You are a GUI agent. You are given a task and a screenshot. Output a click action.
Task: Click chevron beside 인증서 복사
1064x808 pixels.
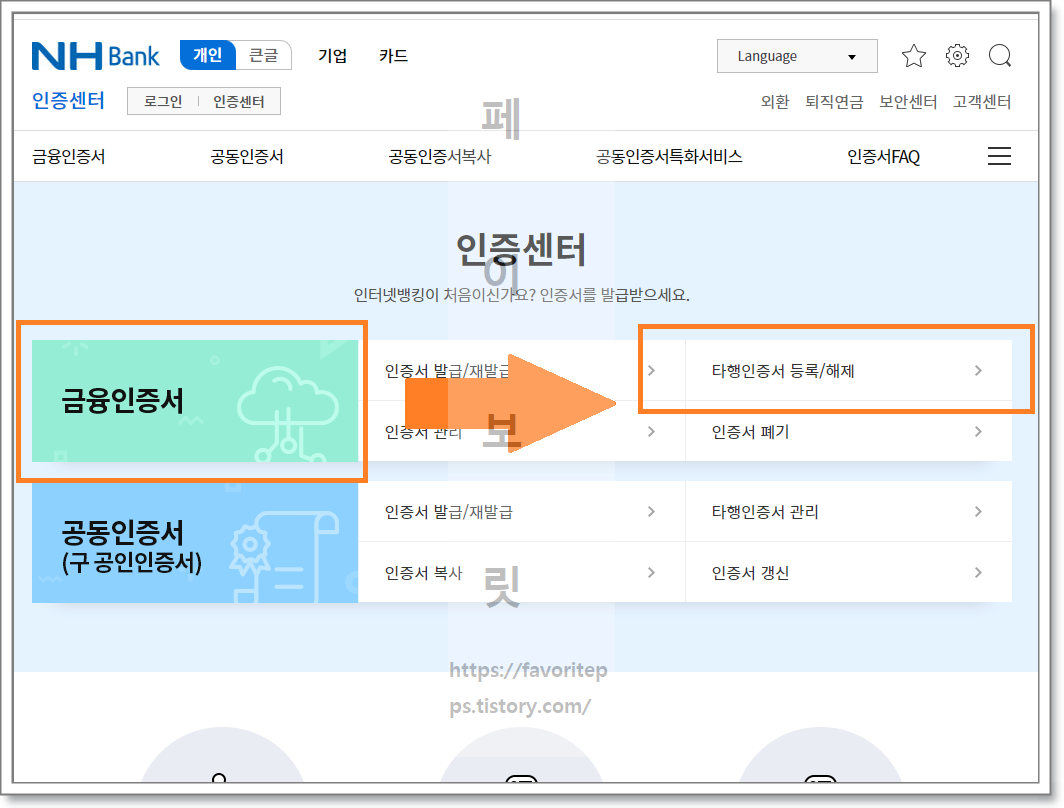[x=651, y=573]
